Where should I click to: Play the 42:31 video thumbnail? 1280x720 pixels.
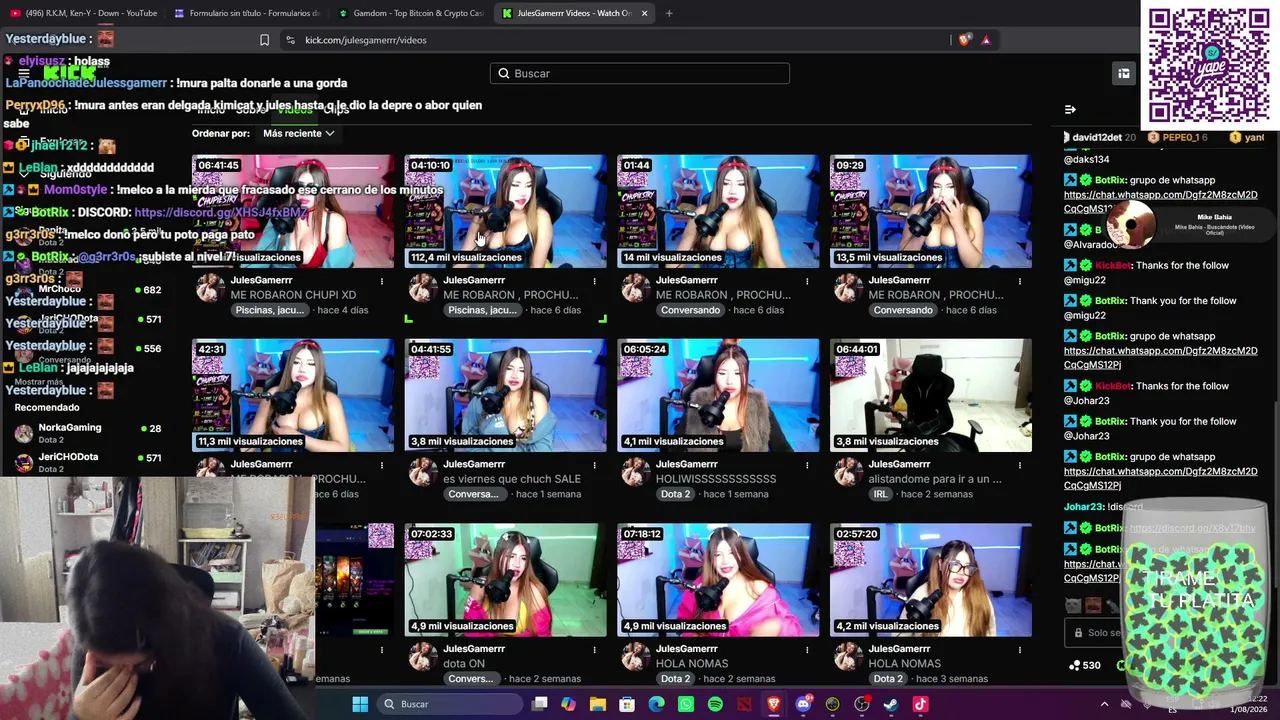293,395
